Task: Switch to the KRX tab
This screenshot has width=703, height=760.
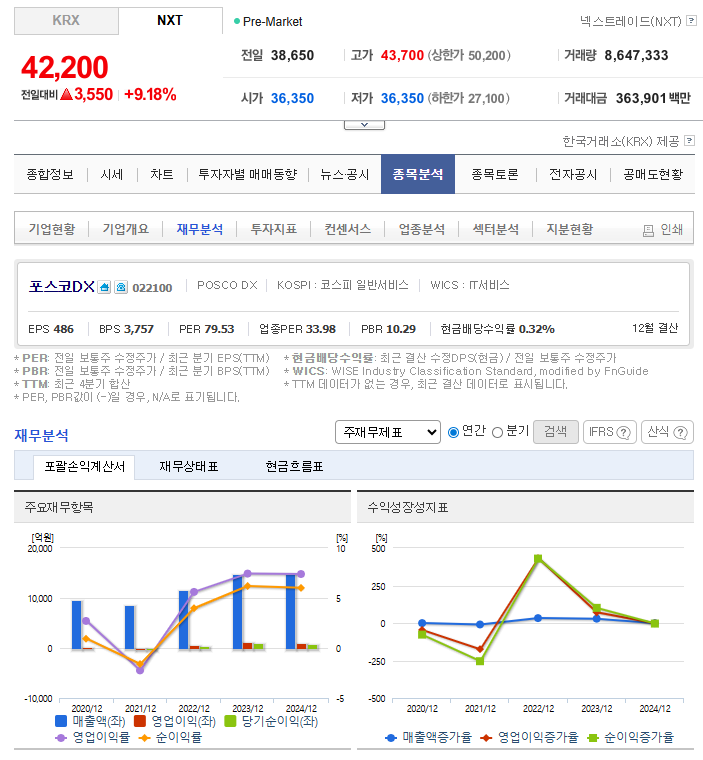Action: coord(66,21)
